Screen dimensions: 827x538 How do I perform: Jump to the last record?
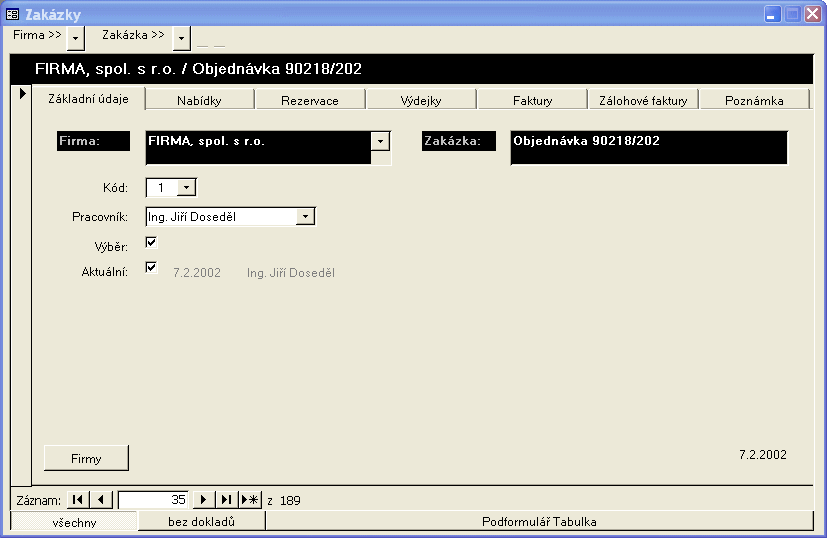click(x=227, y=500)
